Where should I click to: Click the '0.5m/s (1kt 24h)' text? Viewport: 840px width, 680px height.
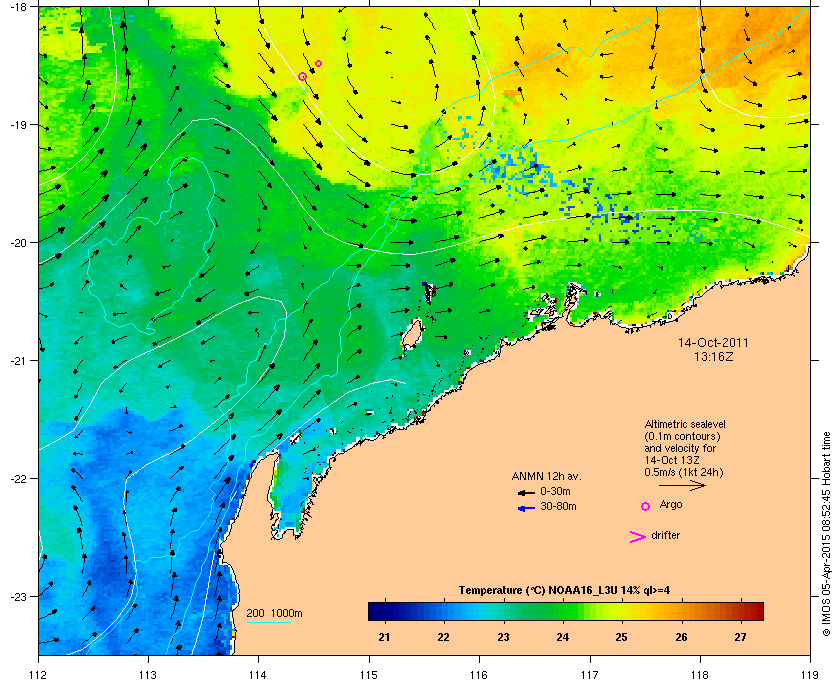point(684,473)
